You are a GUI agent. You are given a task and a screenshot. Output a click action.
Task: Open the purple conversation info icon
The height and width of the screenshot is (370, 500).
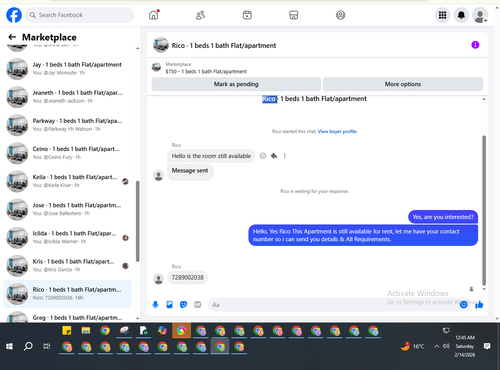click(x=475, y=45)
